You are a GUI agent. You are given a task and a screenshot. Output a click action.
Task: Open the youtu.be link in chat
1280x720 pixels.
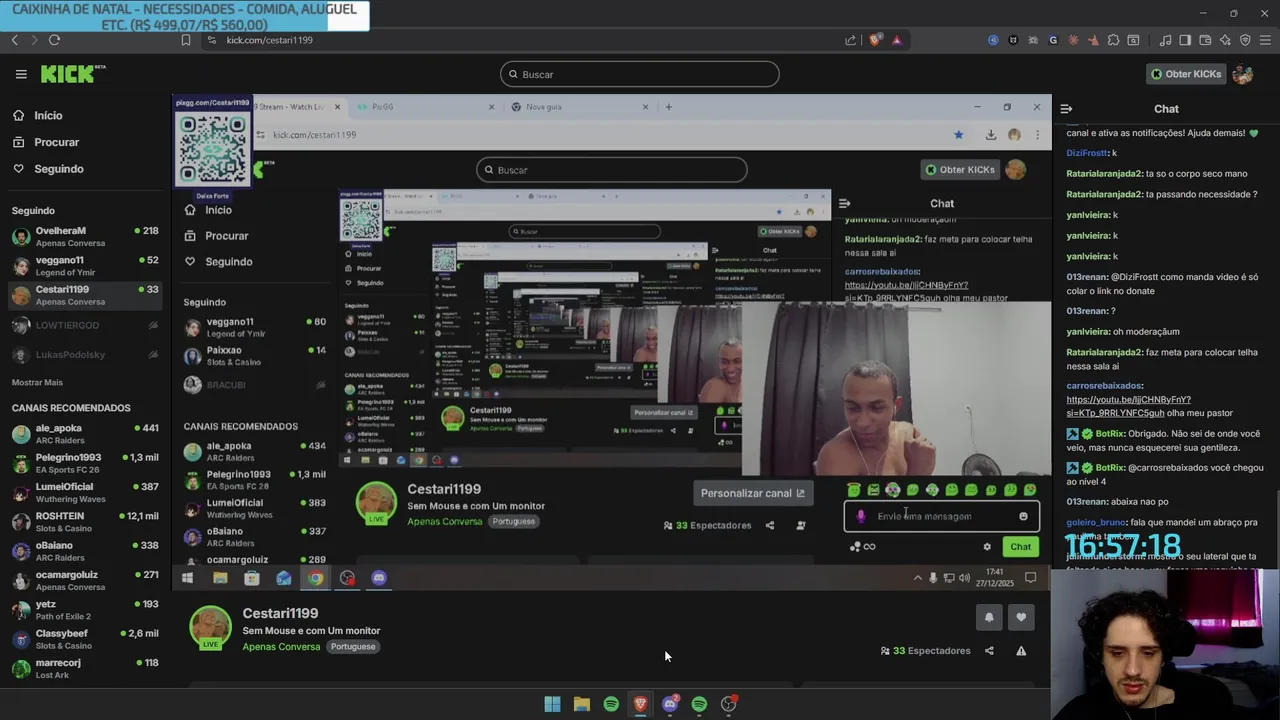coord(1128,406)
